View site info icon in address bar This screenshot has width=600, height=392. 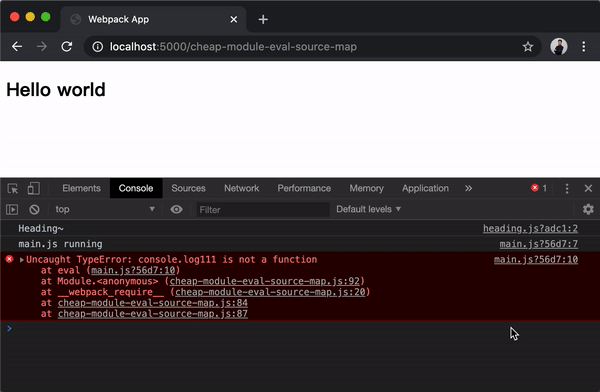click(98, 47)
